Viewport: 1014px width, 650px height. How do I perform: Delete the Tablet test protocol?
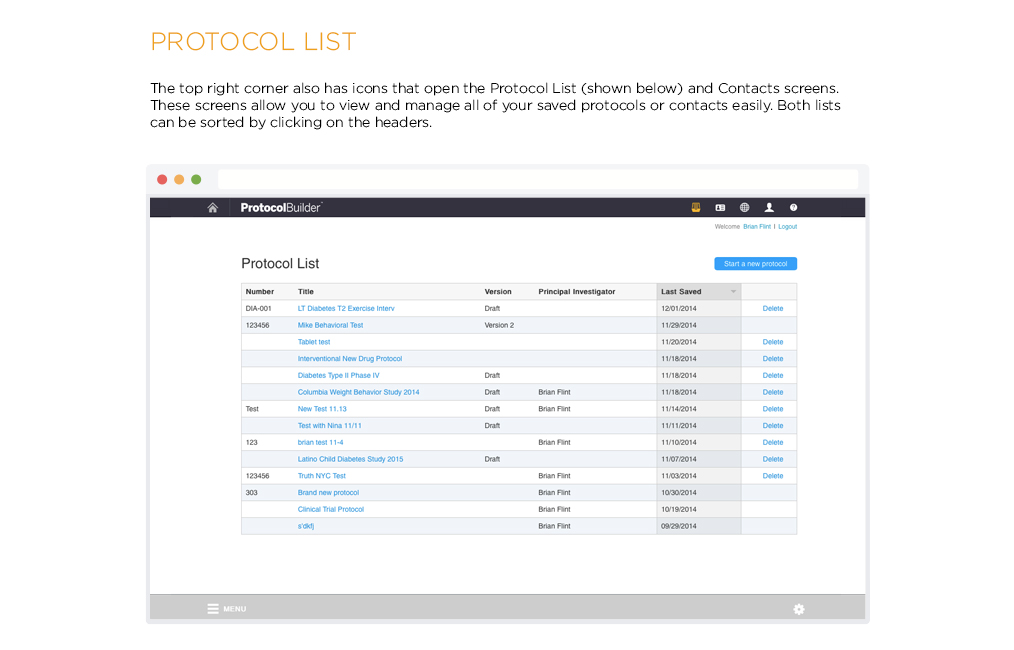[772, 342]
